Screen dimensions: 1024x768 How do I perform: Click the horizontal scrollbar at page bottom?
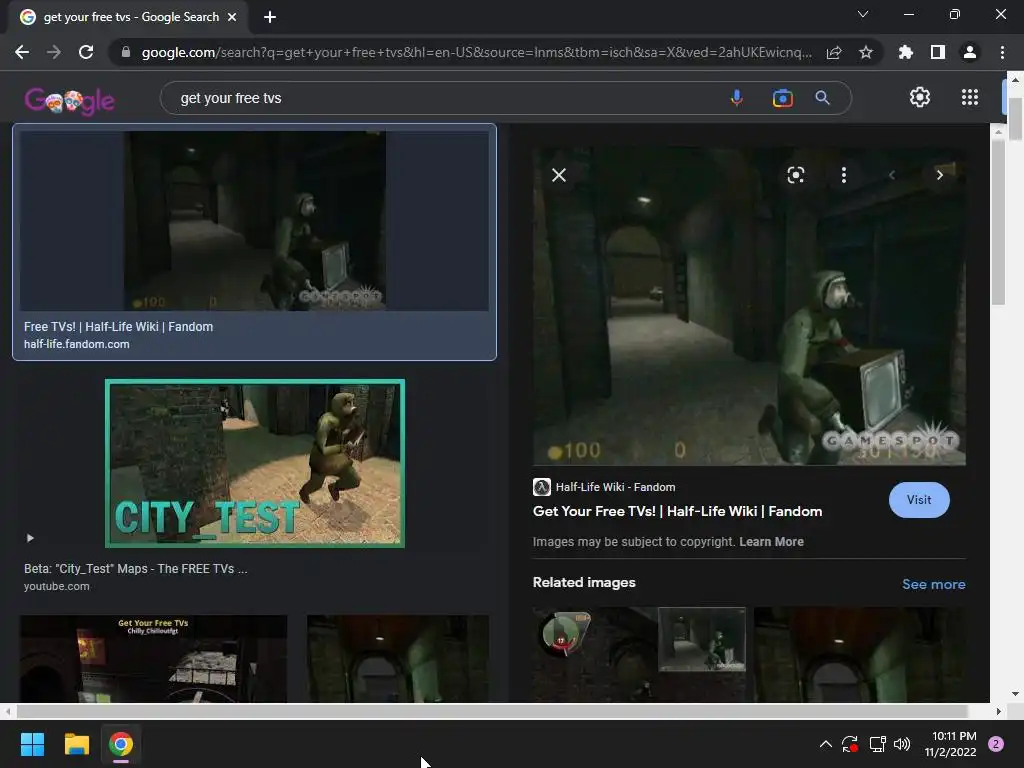(x=492, y=711)
